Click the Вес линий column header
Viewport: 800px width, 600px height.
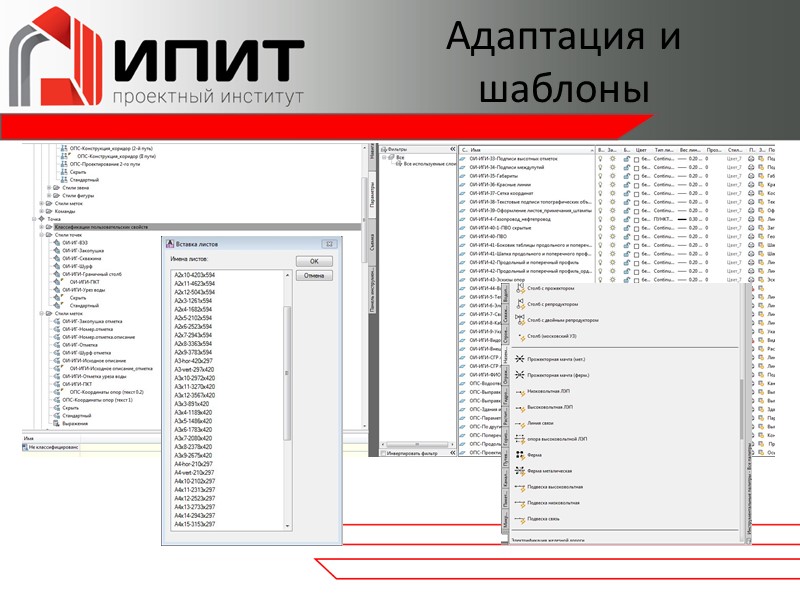(x=691, y=150)
